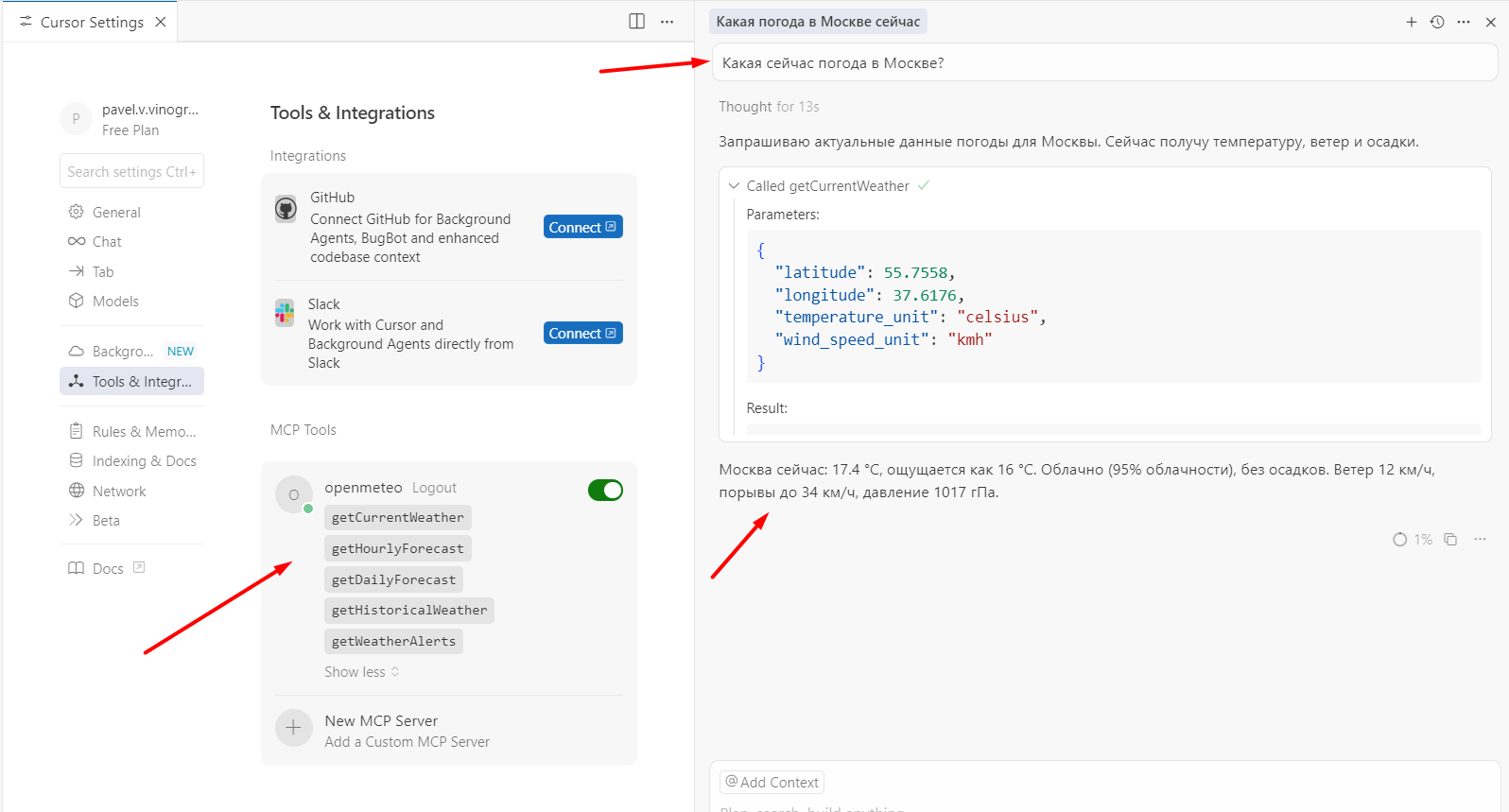Click the NEW badge beside Background
Viewport: 1509px width, 812px height.
coord(181,352)
